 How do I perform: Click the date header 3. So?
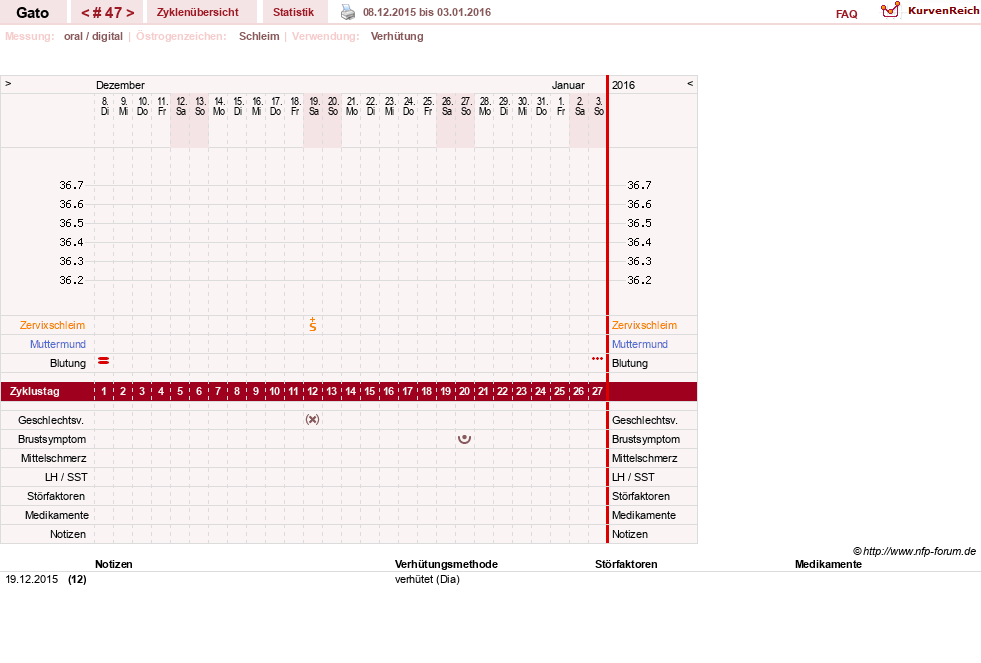pos(599,106)
